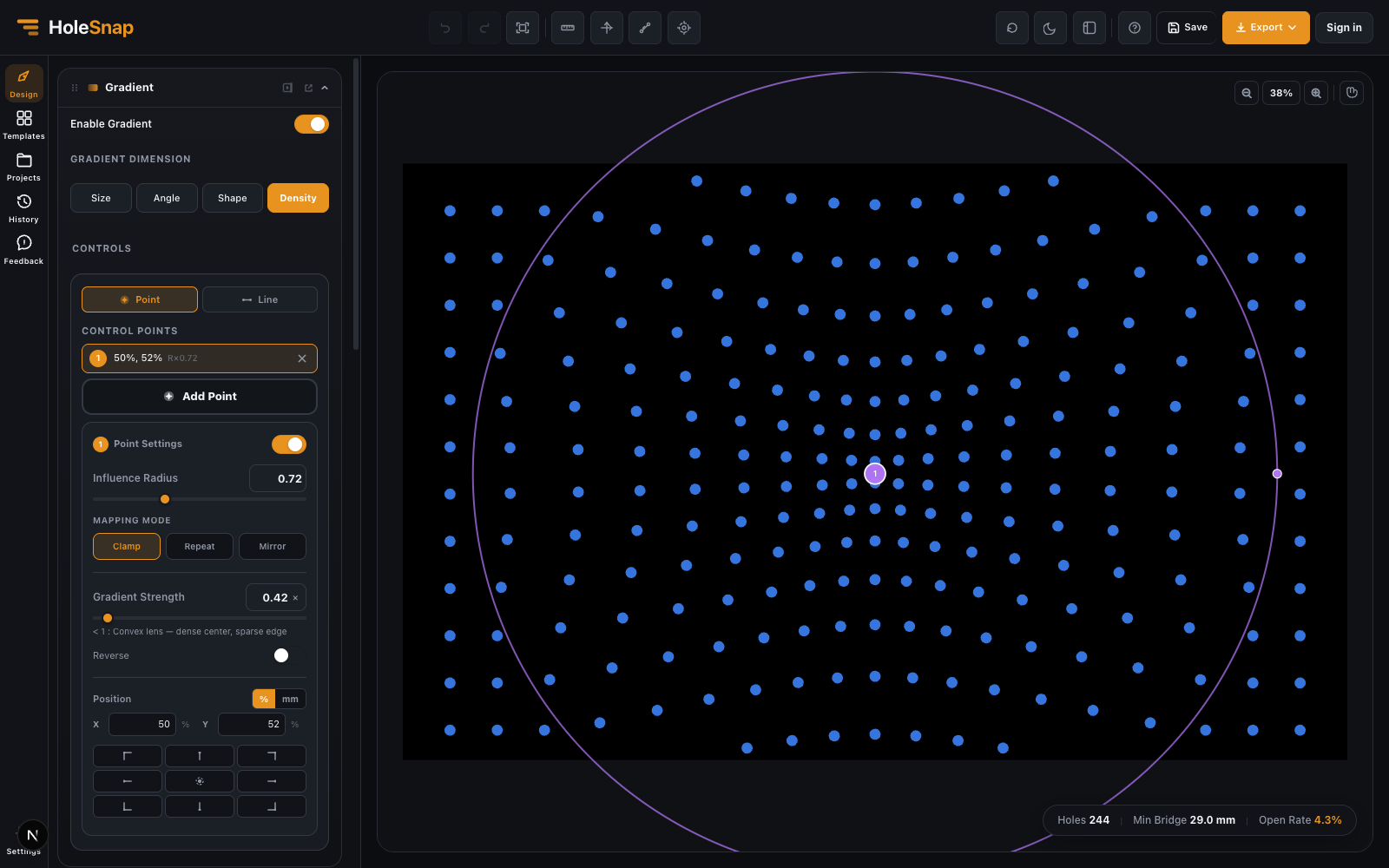
Task: Click the Save button
Action: [x=1187, y=28]
